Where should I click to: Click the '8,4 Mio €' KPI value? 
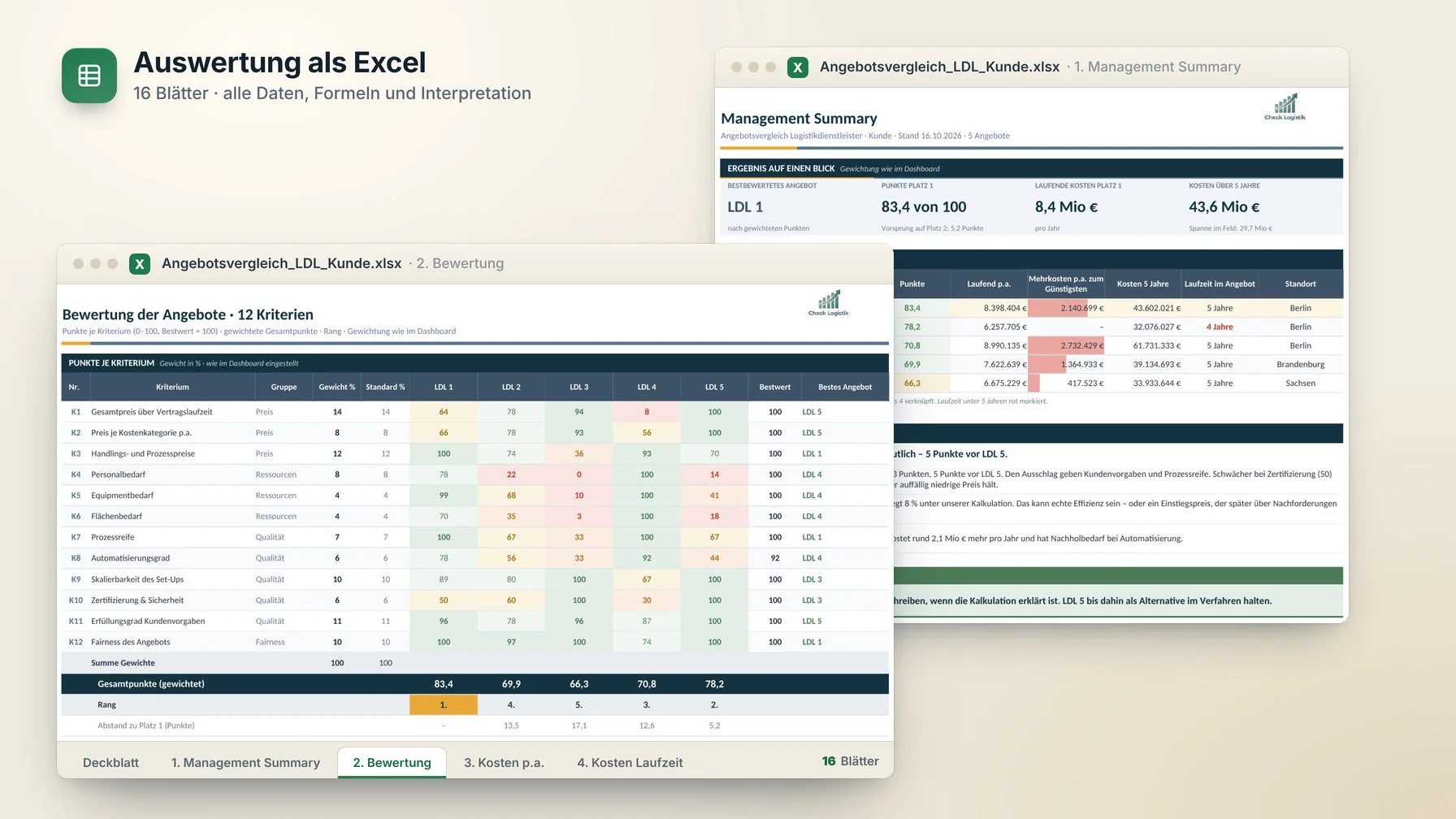(x=1066, y=207)
